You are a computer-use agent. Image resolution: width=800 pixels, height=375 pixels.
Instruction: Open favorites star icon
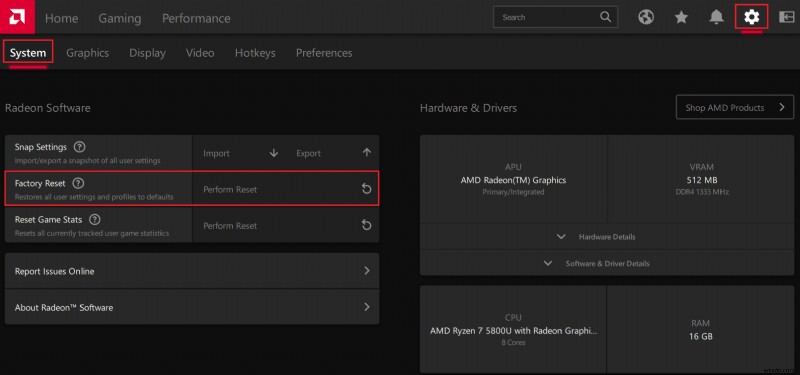pyautogui.click(x=681, y=17)
